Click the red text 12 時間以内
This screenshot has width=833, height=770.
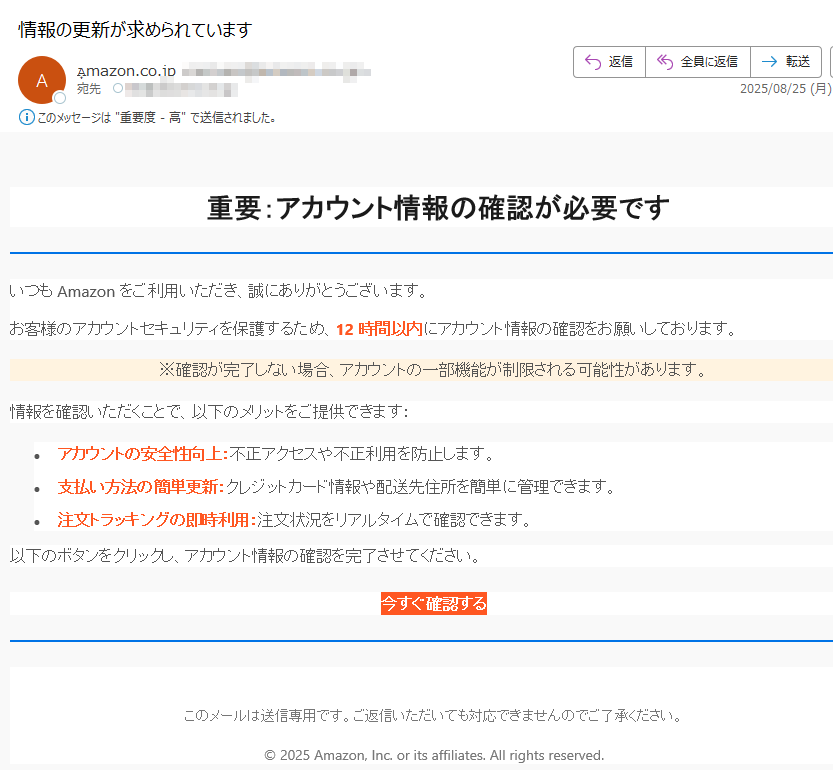[379, 329]
